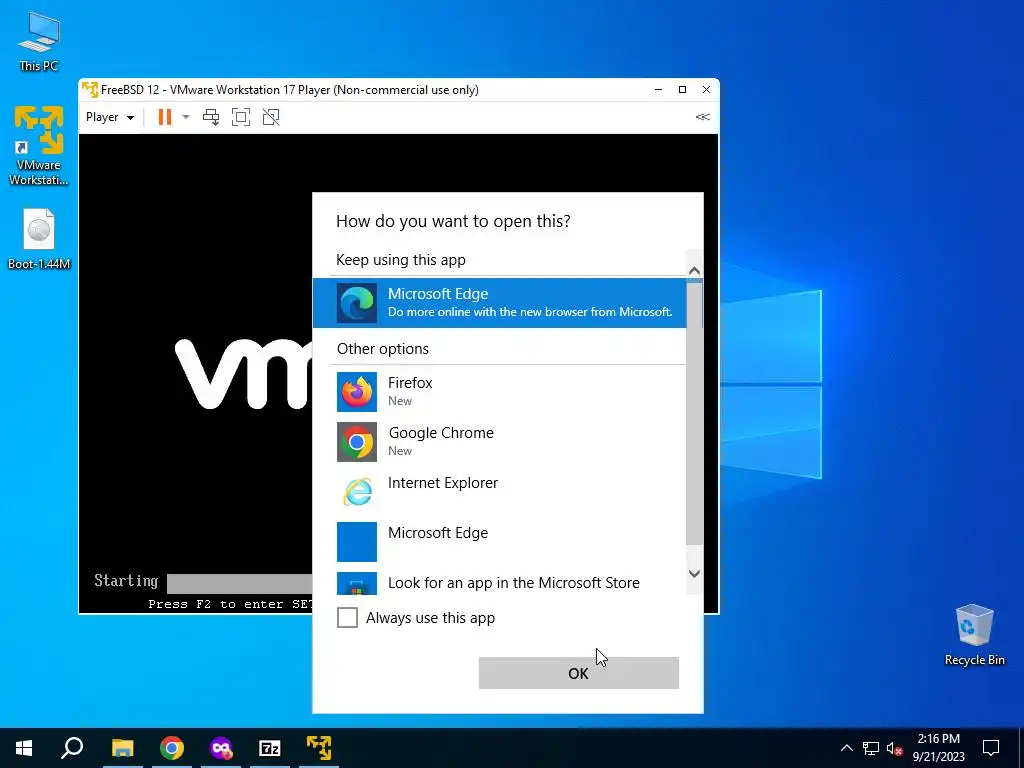This screenshot has width=1024, height=768.
Task: Choose Google Chrome to open this
Action: (x=500, y=441)
